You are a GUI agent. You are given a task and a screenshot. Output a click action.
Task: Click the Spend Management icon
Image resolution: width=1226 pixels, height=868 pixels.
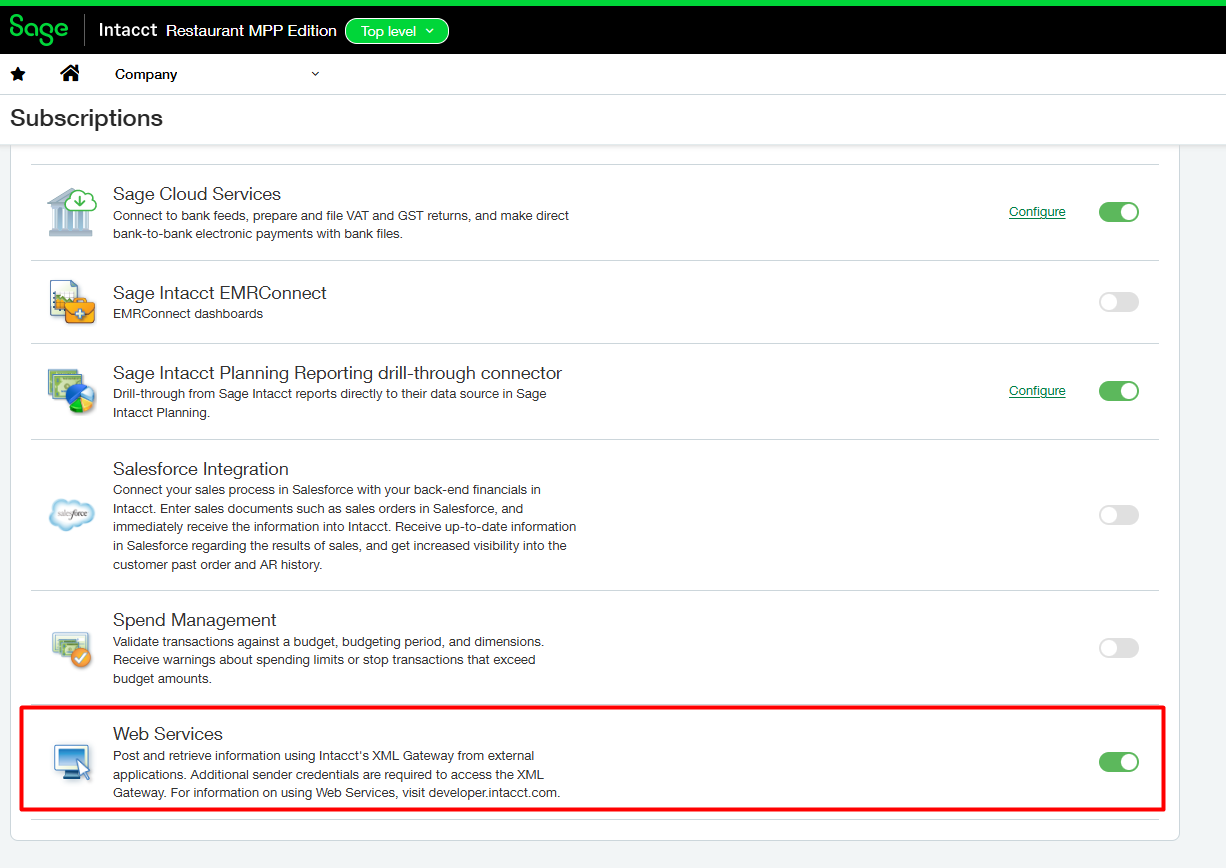(x=71, y=648)
